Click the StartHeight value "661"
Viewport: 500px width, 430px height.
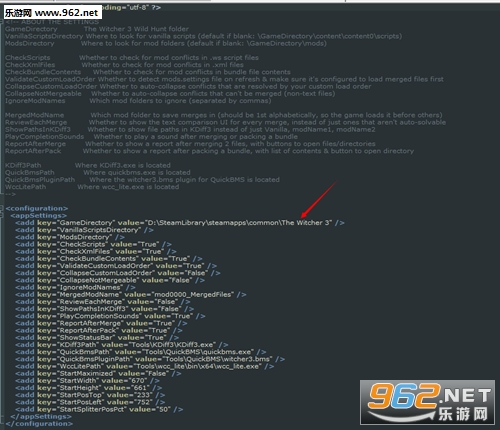(x=140, y=388)
